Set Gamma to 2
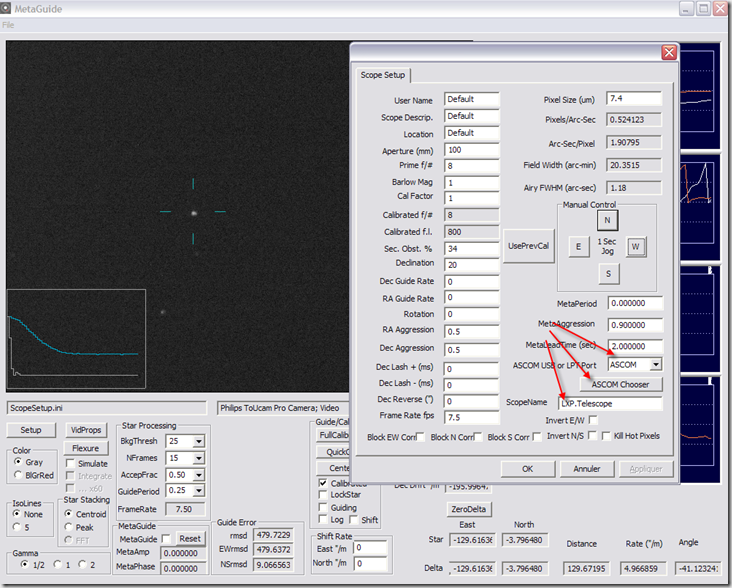Image resolution: width=732 pixels, height=588 pixels. (82, 564)
